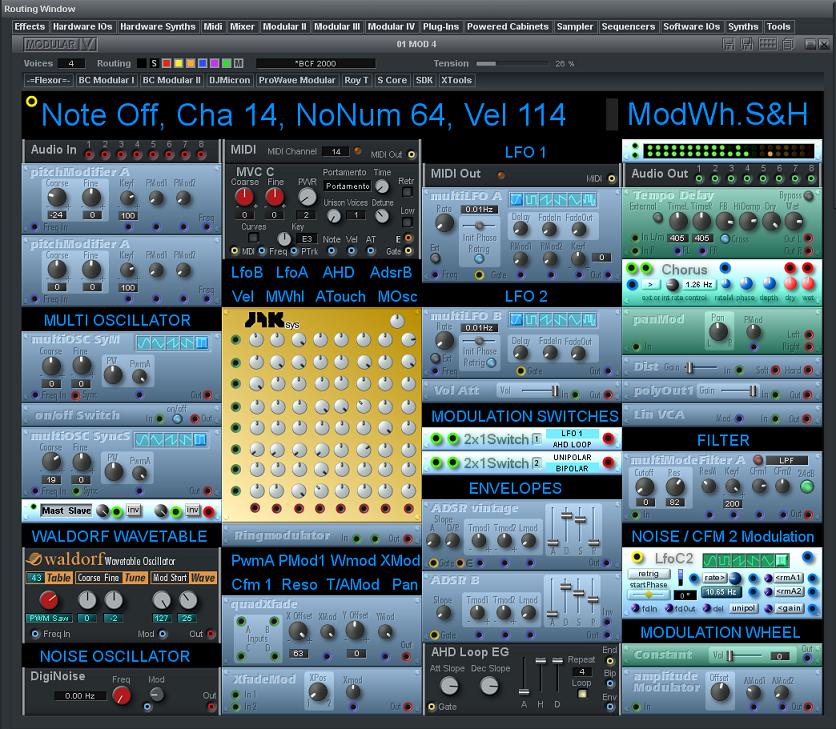This screenshot has height=729, width=836.
Task: Open the Portamento mode dropdown
Action: pos(346,187)
